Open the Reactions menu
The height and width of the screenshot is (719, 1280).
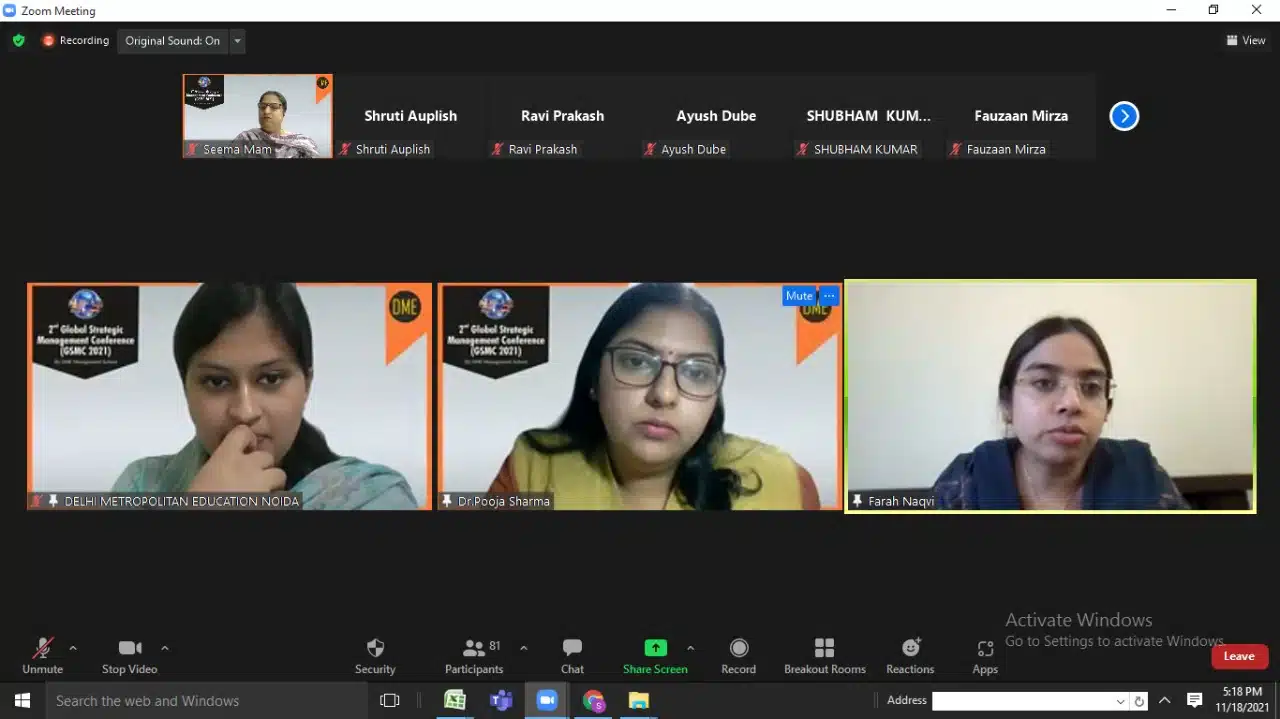point(910,649)
